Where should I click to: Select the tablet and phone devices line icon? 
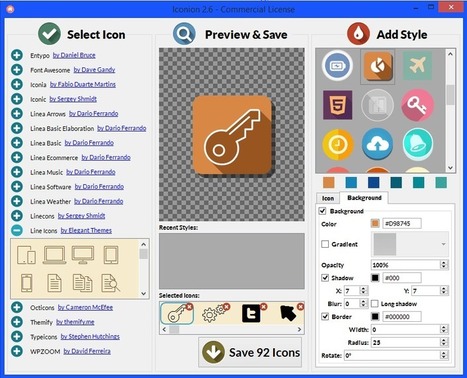click(26, 255)
